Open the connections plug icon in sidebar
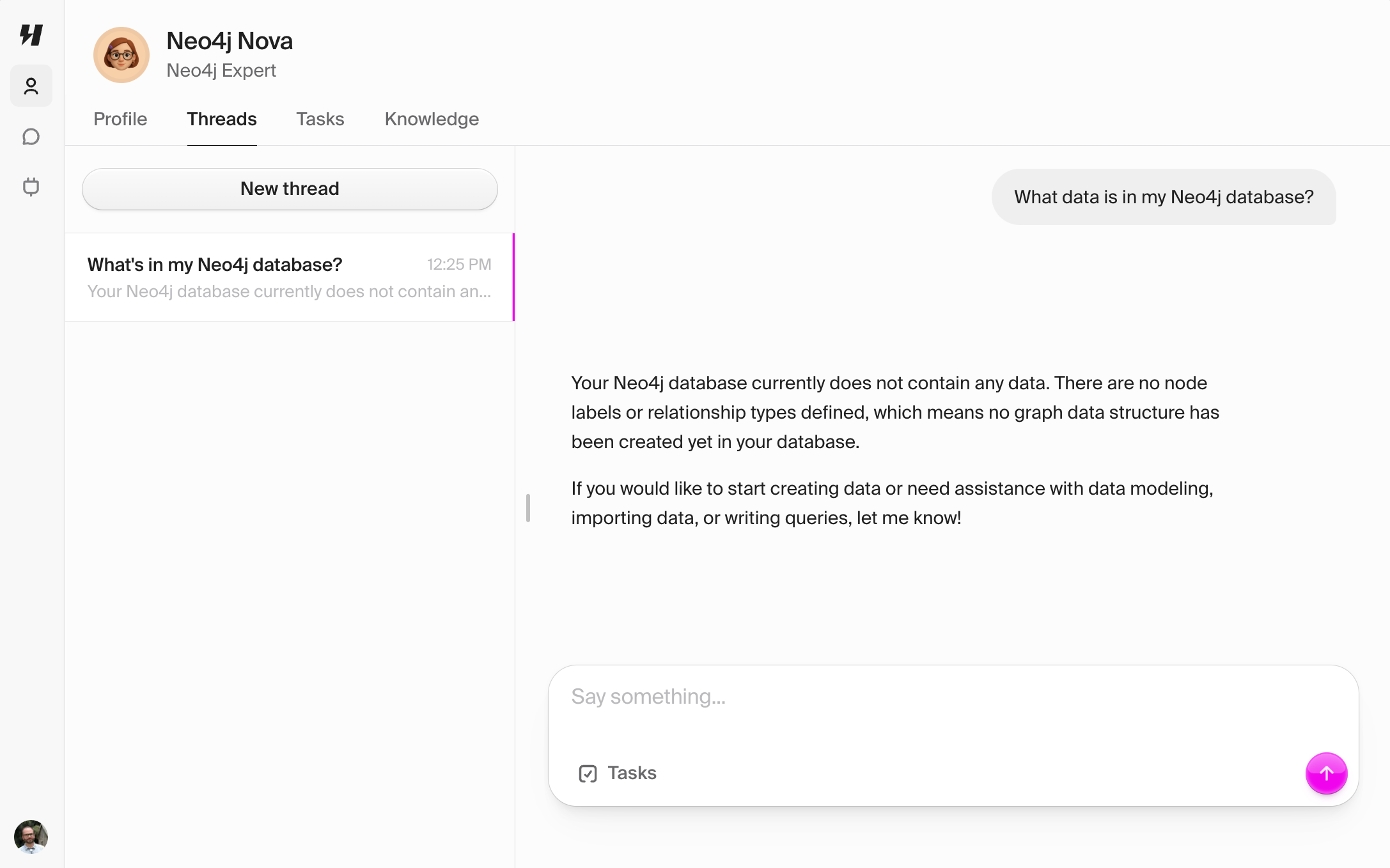The image size is (1390, 868). (31, 187)
